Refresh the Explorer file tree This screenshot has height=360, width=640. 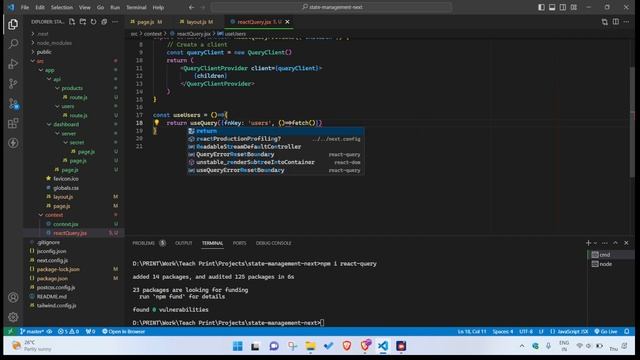93,22
